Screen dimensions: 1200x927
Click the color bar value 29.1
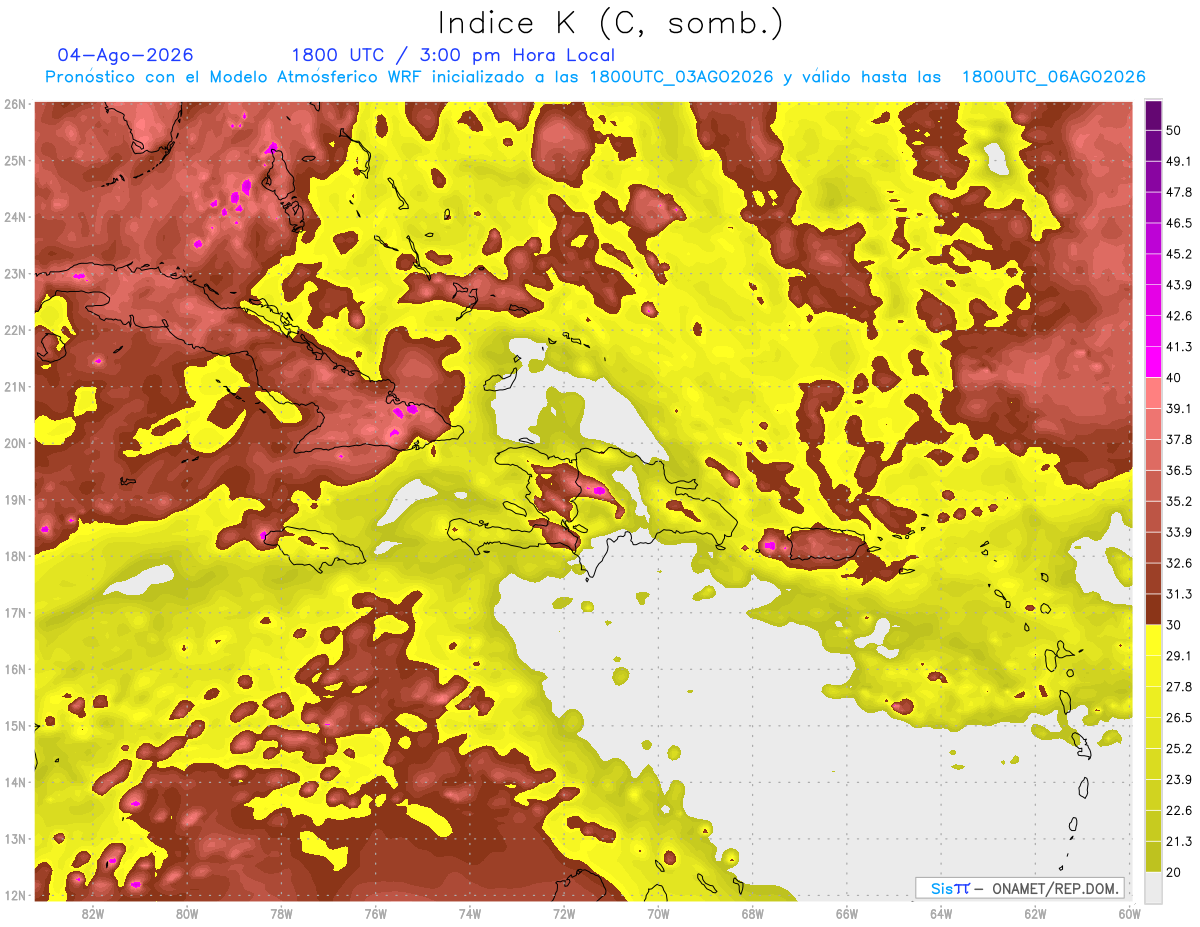coord(1179,656)
